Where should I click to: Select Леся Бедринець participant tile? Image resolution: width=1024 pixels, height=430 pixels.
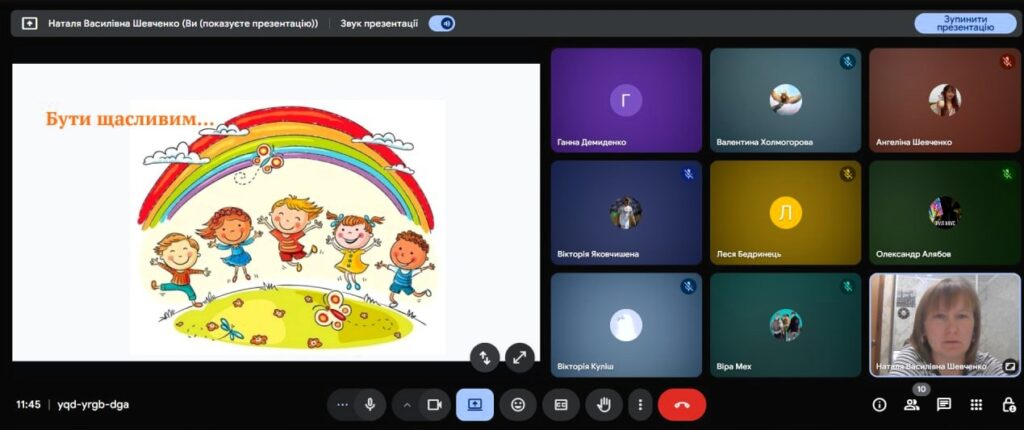[x=785, y=211]
